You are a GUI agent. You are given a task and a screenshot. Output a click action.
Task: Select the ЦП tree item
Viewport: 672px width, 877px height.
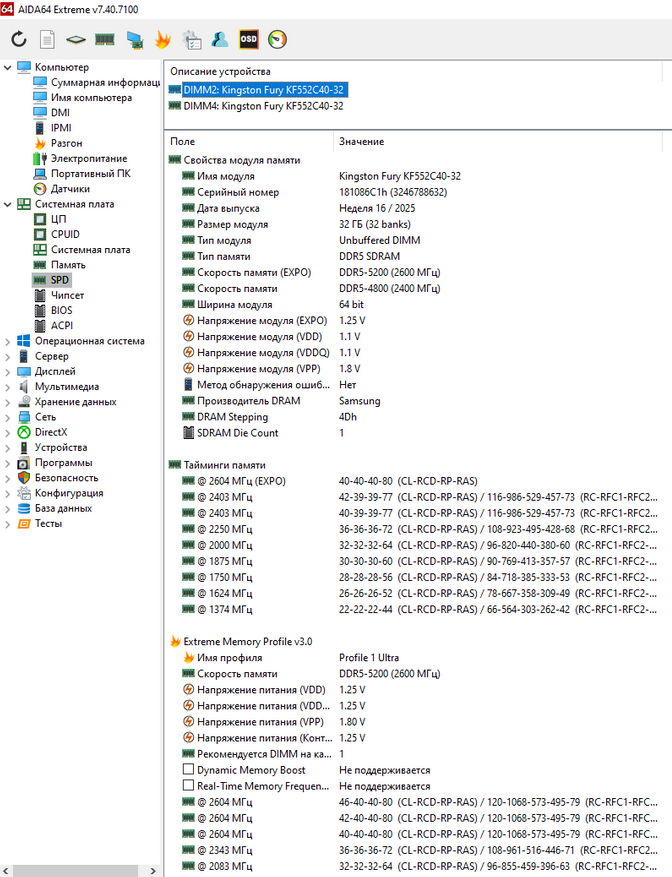50,219
